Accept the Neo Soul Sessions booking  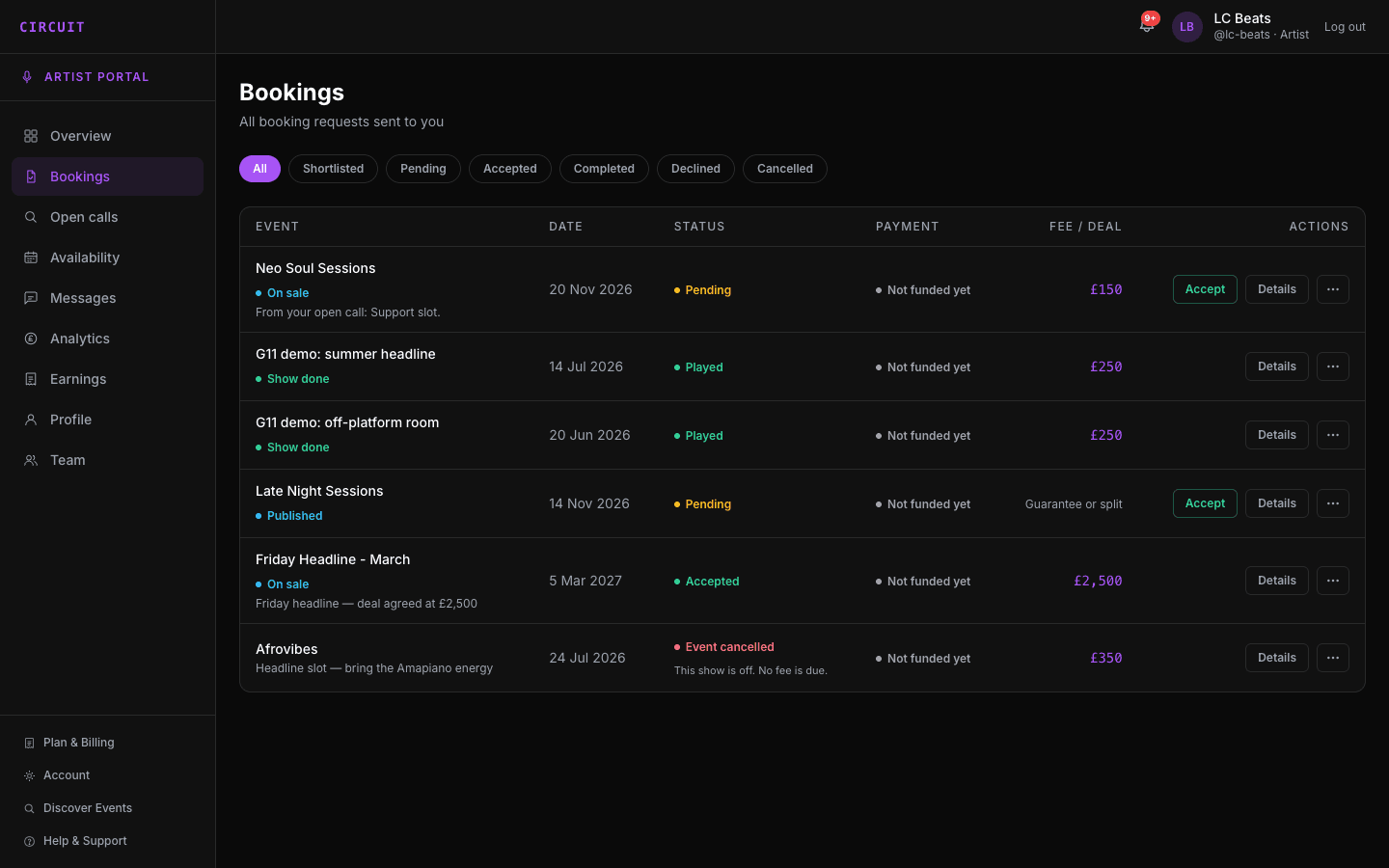[x=1205, y=289]
